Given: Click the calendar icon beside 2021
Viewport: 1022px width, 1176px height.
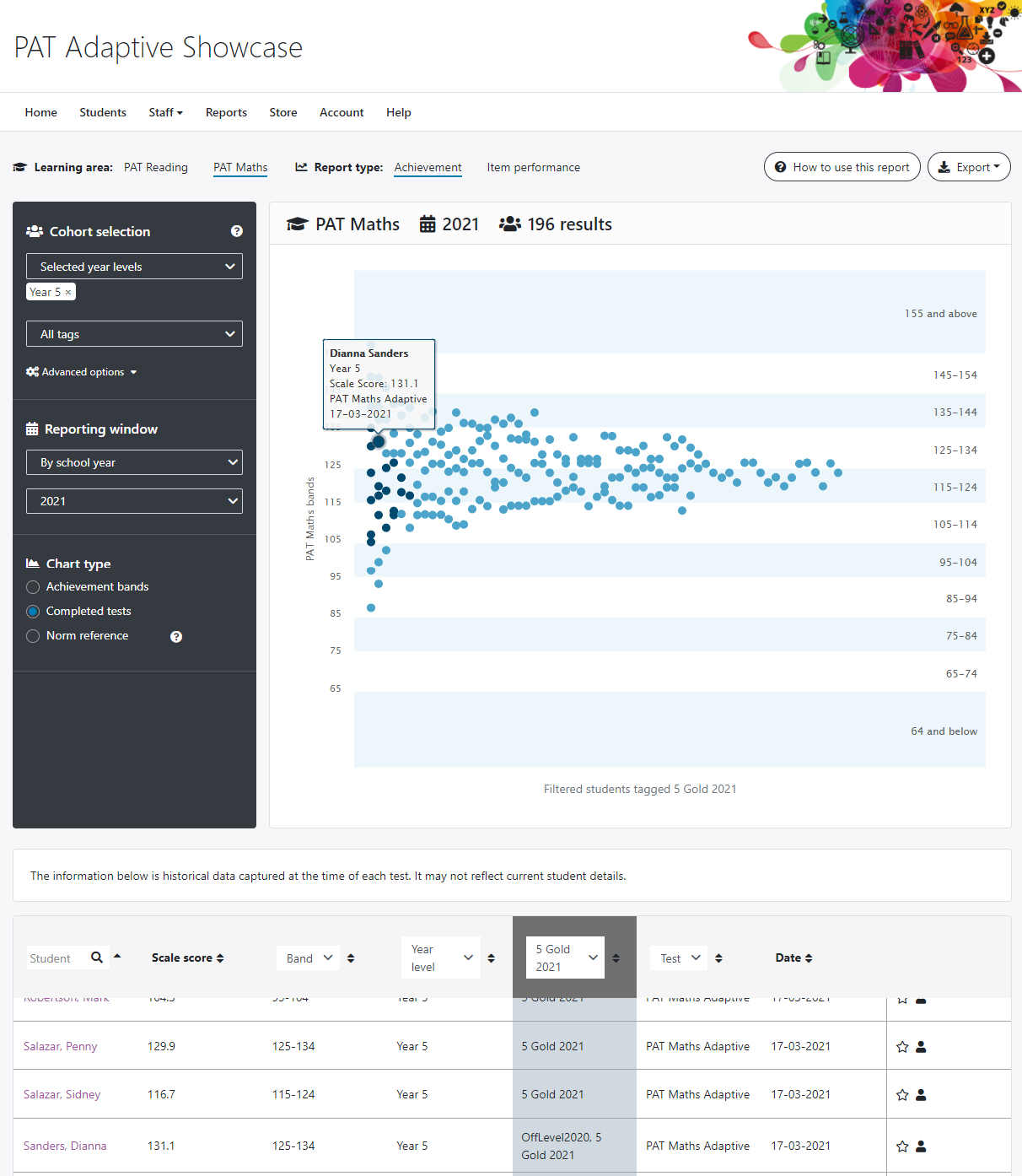Looking at the screenshot, I should (x=428, y=224).
